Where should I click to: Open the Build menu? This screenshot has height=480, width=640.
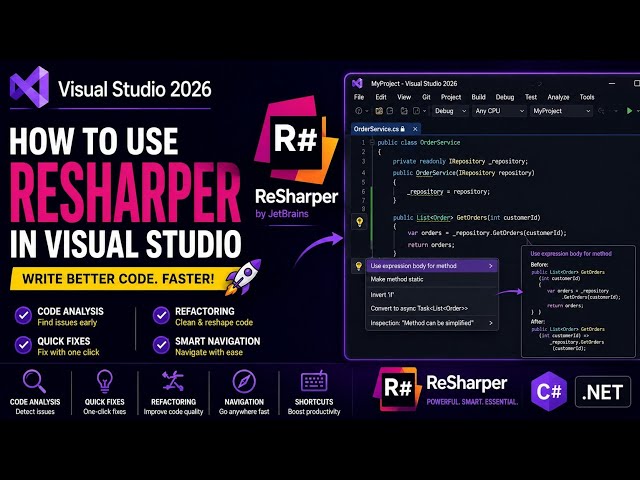tap(478, 97)
